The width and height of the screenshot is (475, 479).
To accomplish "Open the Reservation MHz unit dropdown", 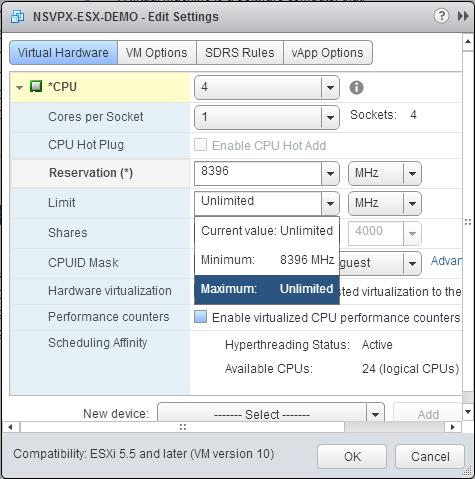I will [385, 173].
